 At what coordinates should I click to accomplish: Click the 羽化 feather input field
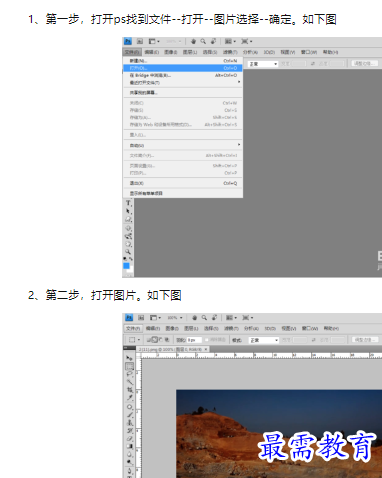[194, 340]
